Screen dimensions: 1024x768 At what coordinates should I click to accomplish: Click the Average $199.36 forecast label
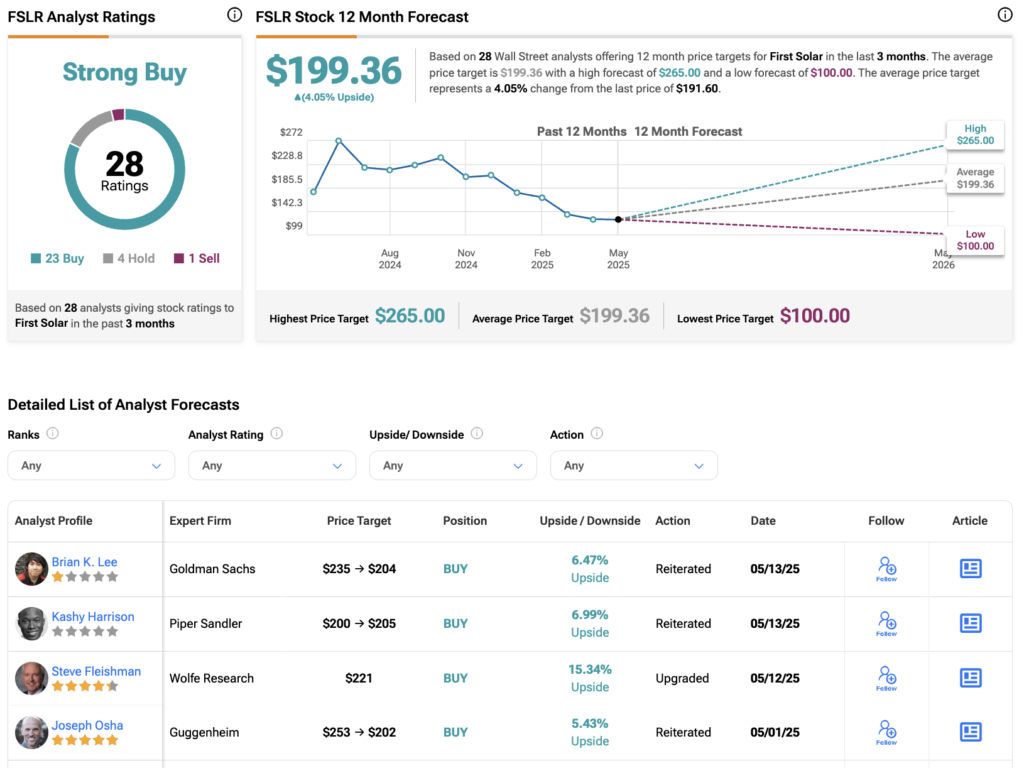click(976, 178)
